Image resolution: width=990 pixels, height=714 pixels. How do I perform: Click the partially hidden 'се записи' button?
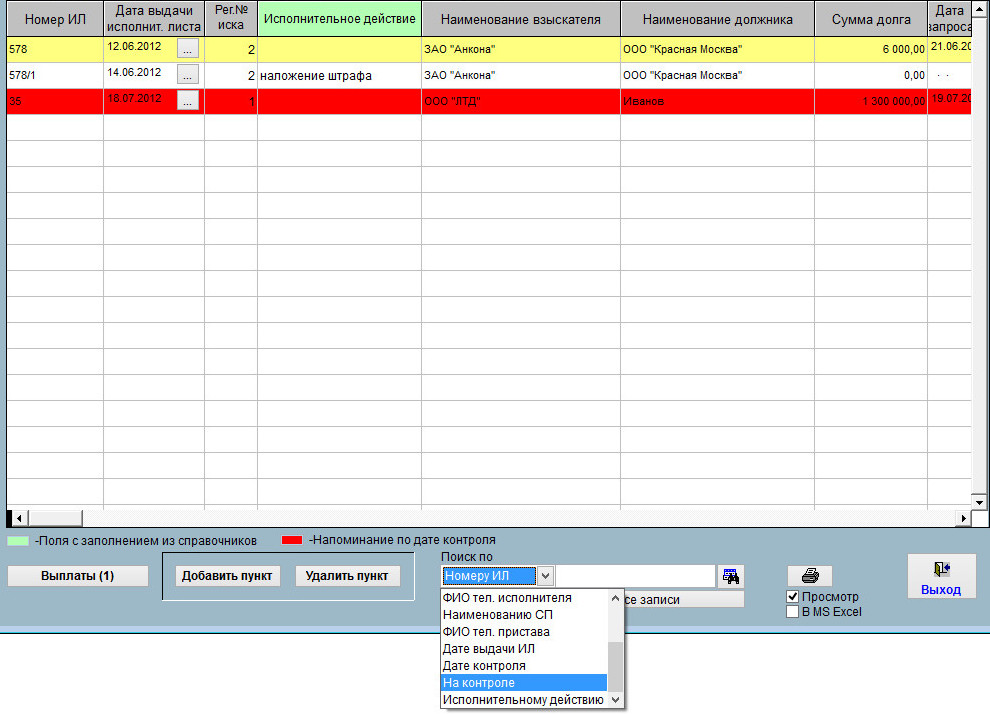684,600
